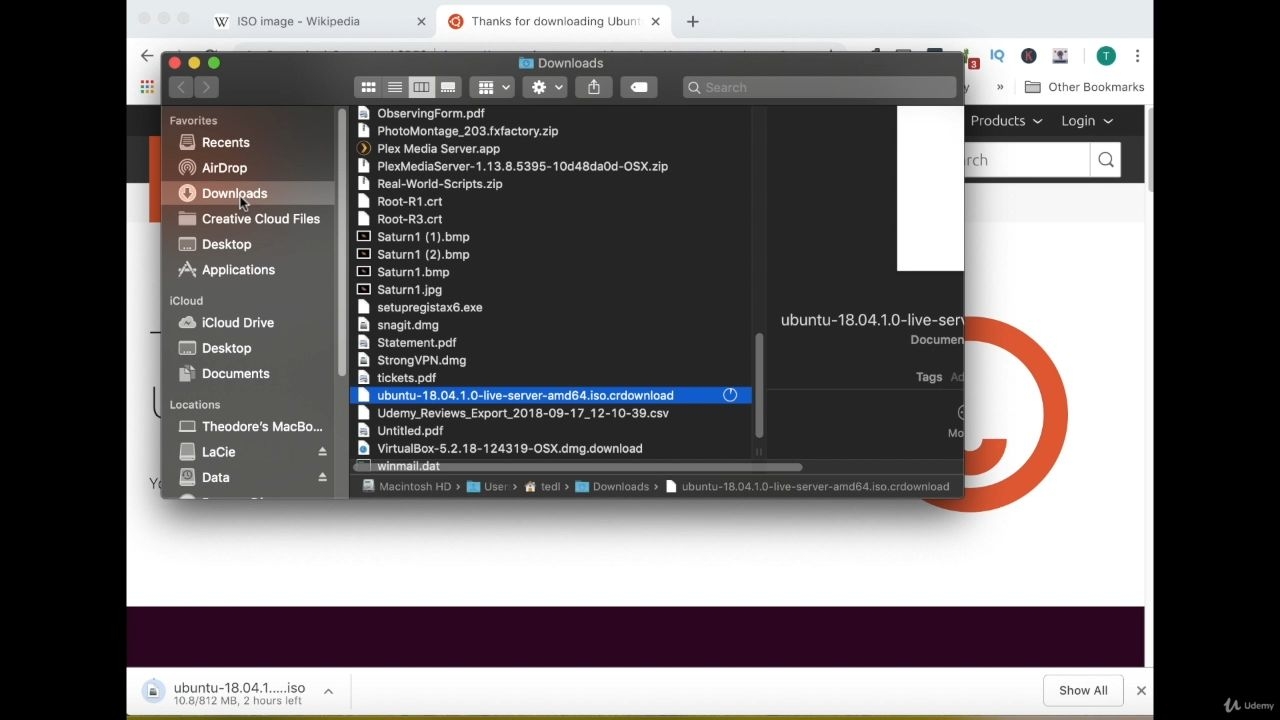Select Downloads in the Finder sidebar
Viewport: 1280px width, 720px height.
[x=248, y=193]
